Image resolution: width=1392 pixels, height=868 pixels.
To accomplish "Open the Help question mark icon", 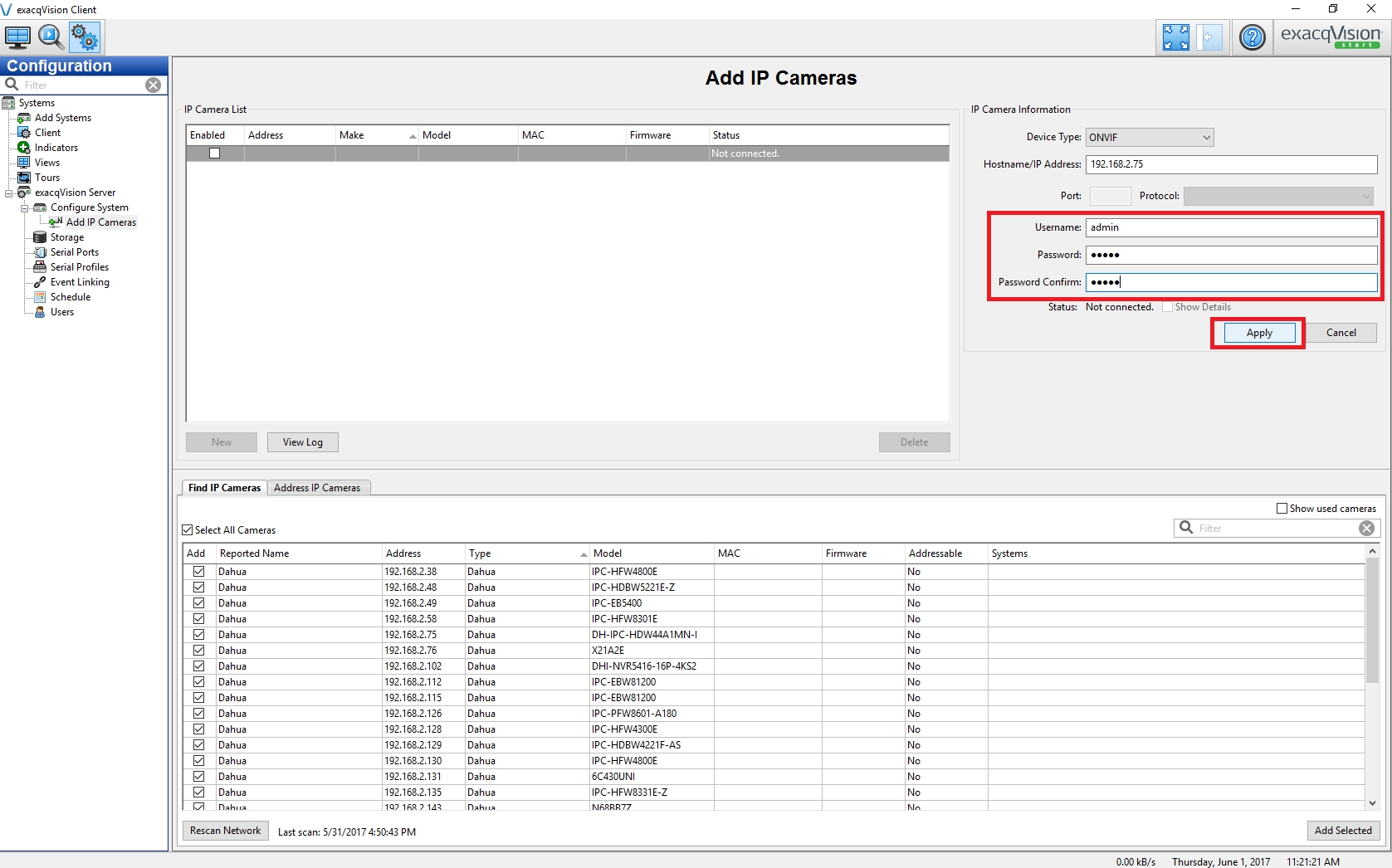I will tap(1252, 37).
